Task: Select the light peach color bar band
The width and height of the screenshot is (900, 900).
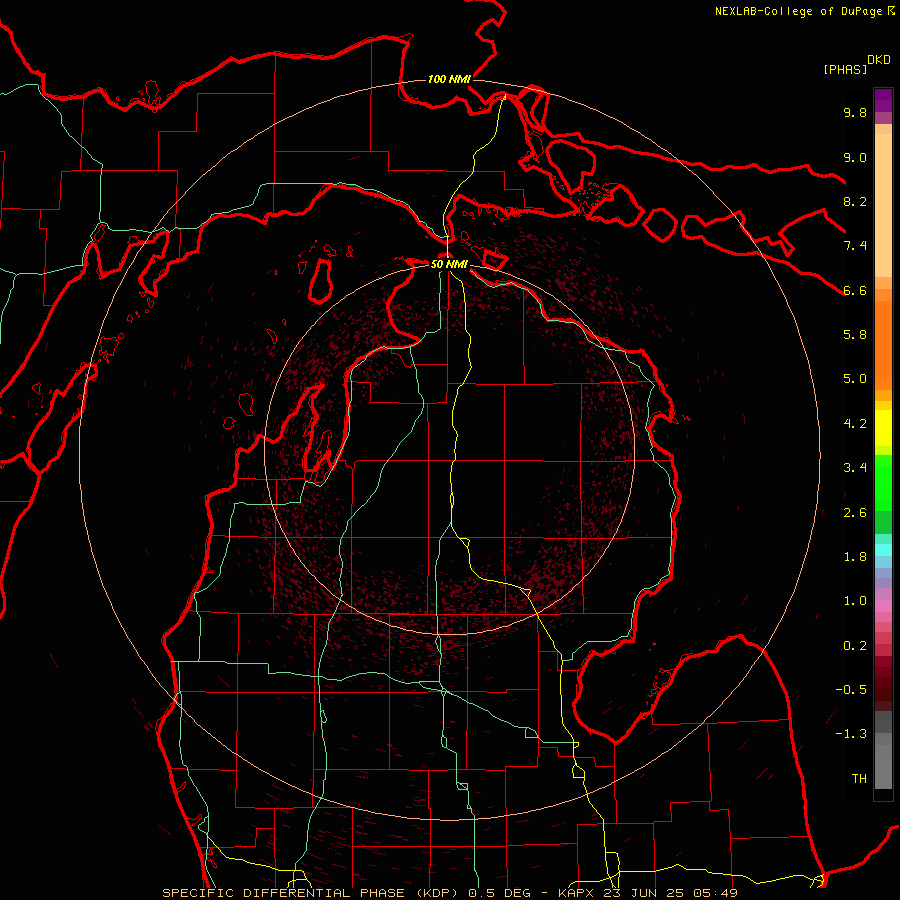Action: click(883, 205)
